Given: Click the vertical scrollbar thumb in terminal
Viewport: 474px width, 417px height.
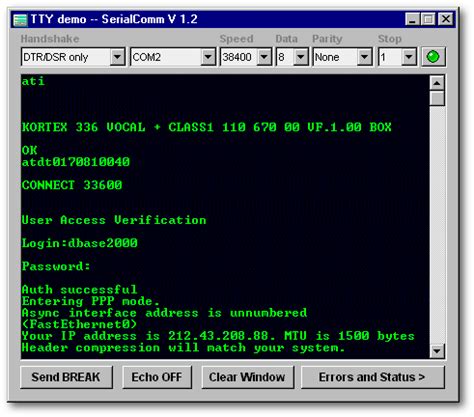Looking at the screenshot, I should 437,98.
